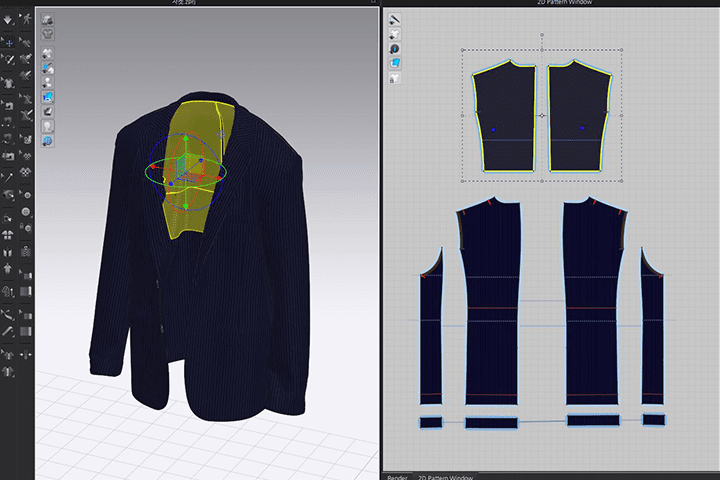Select the small avatar figure icon
Image resolution: width=720 pixels, height=480 pixels.
pos(8,268)
